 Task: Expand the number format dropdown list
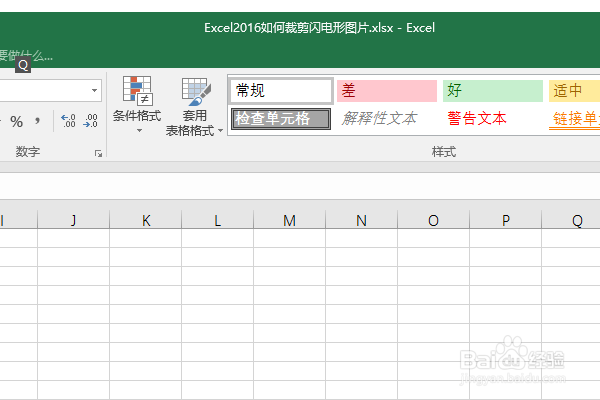point(94,91)
